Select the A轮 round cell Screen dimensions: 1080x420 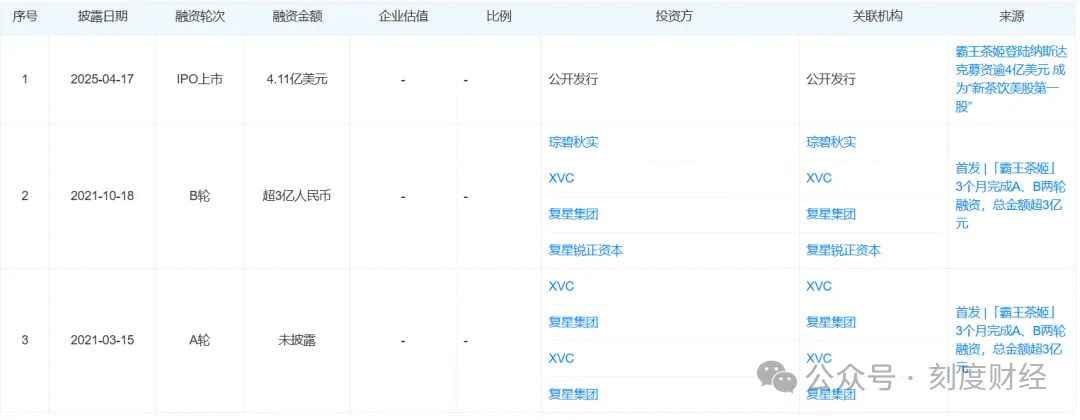[200, 340]
